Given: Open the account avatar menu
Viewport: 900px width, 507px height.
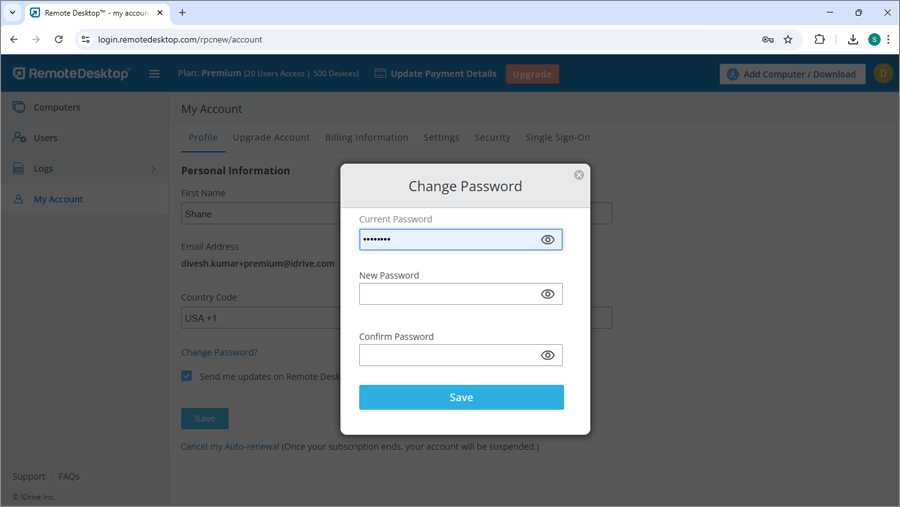Looking at the screenshot, I should tap(883, 73).
